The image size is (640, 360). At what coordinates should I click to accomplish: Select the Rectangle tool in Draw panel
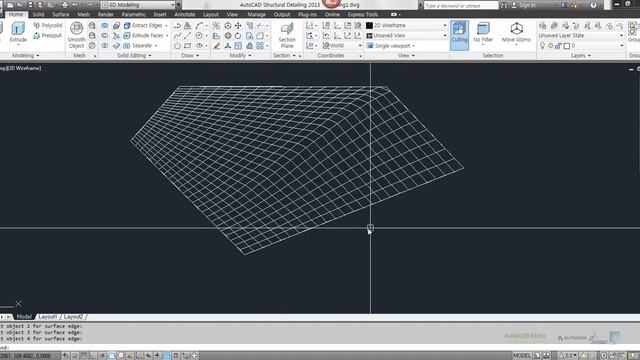187,46
